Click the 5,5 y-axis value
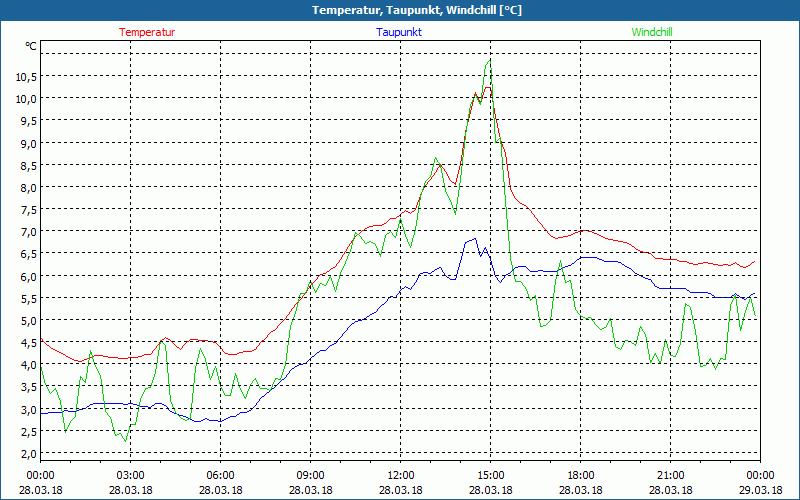The width and height of the screenshot is (800, 500). 28,298
